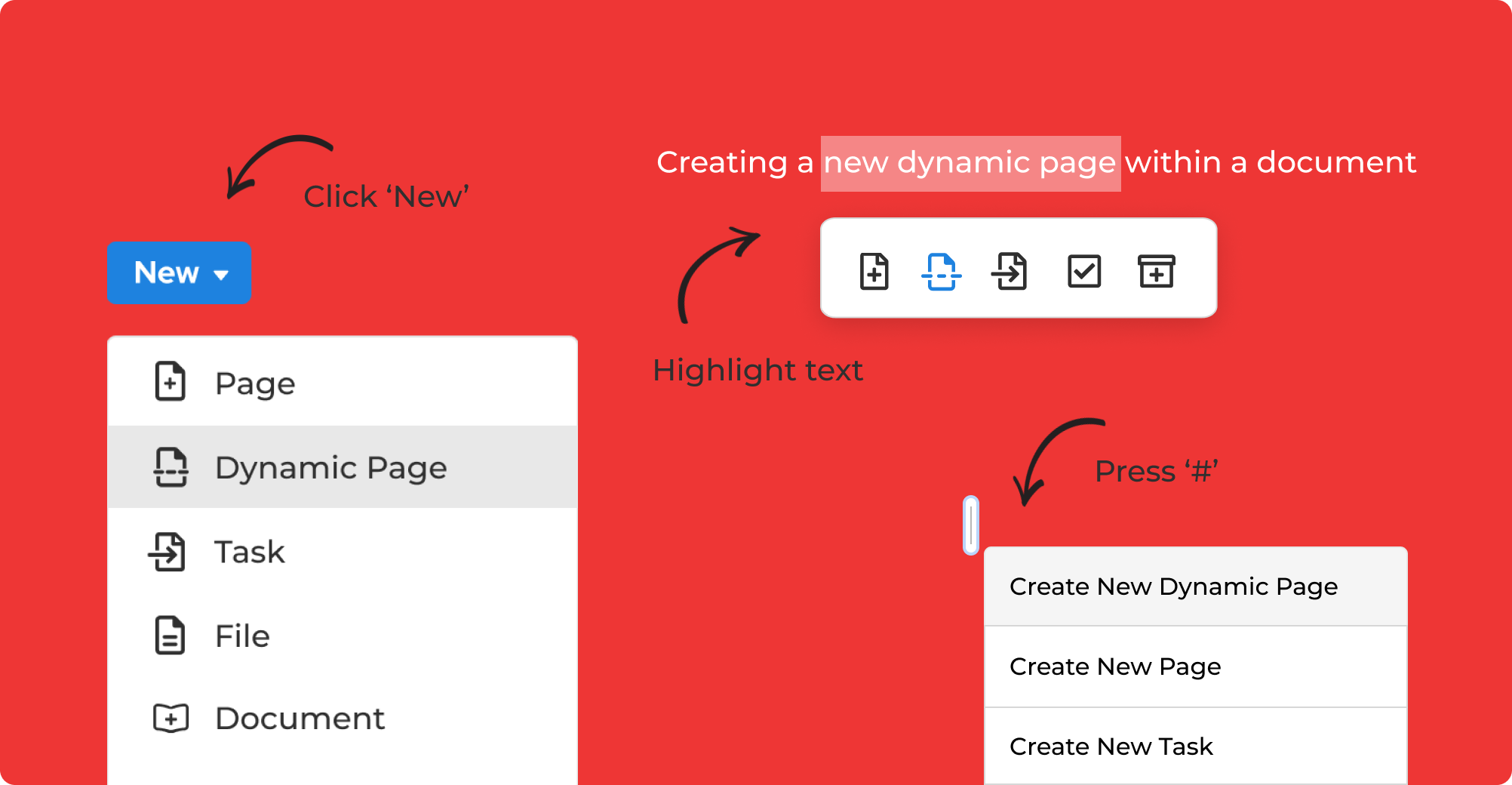Choose Create New Page option

point(1115,666)
